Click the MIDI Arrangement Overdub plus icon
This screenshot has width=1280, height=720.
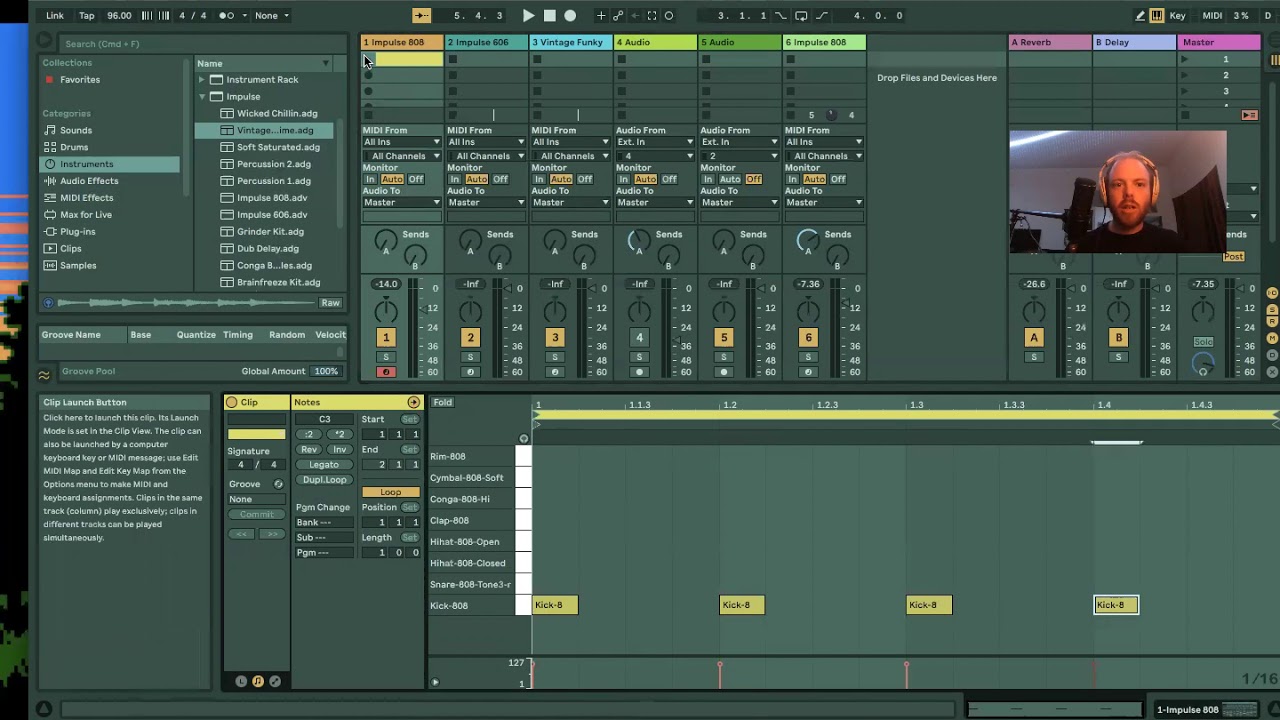pos(601,15)
